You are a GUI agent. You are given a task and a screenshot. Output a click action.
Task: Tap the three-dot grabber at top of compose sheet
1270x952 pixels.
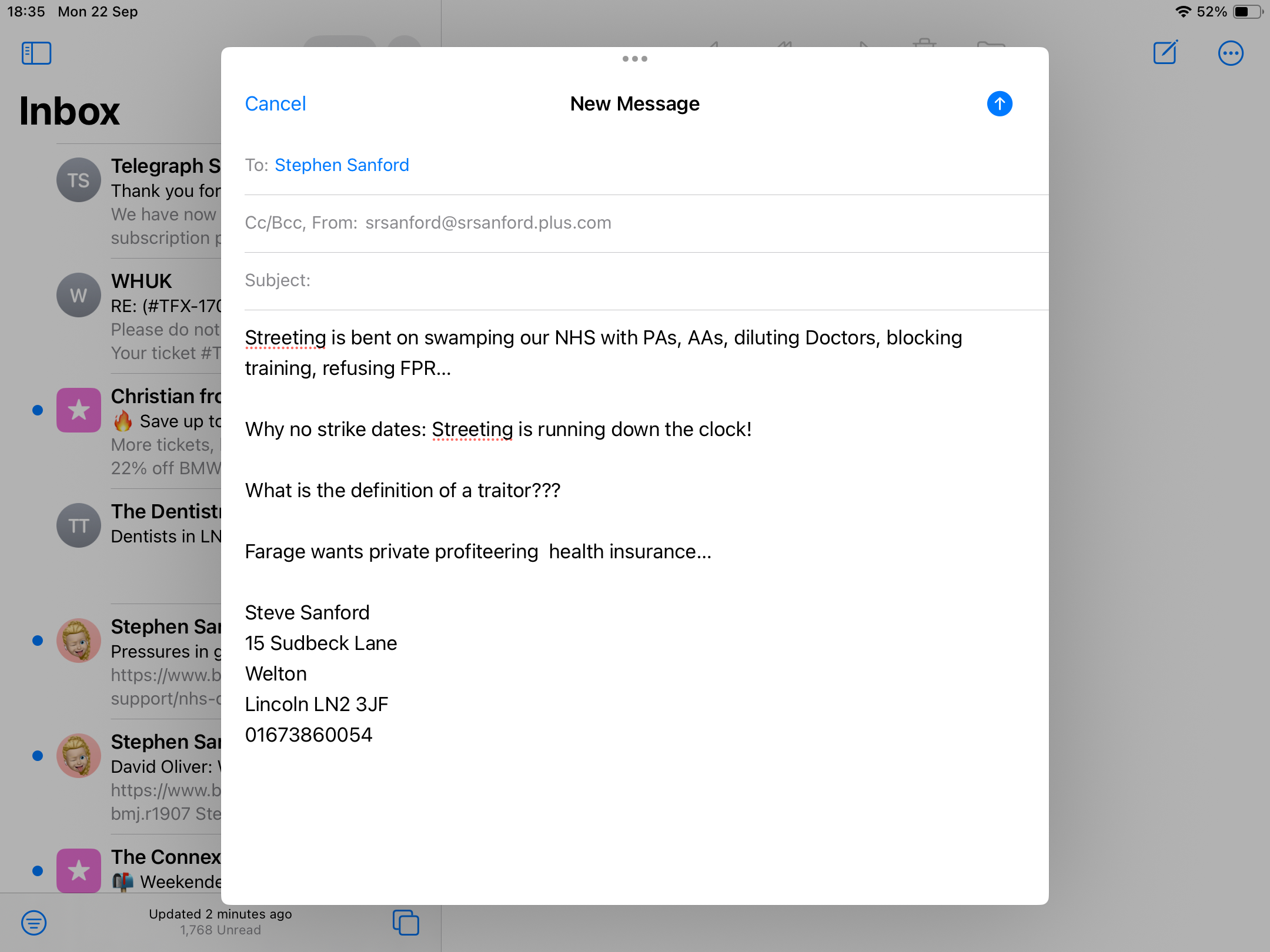[x=634, y=59]
